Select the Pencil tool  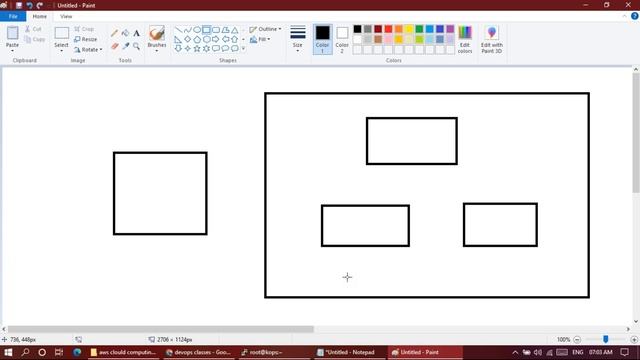pyautogui.click(x=115, y=33)
